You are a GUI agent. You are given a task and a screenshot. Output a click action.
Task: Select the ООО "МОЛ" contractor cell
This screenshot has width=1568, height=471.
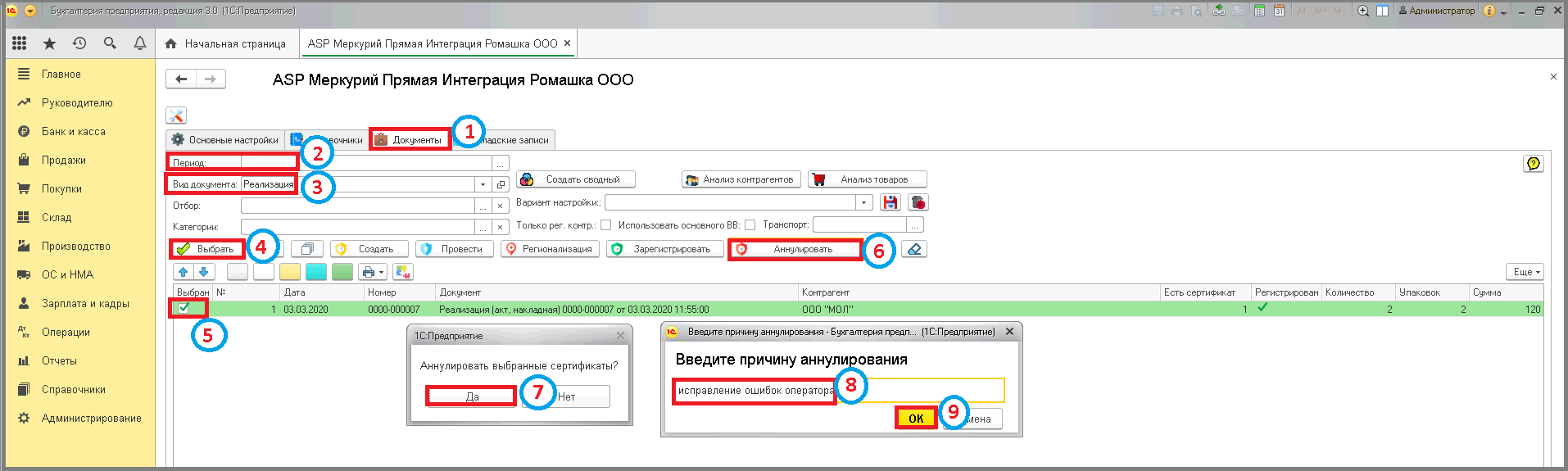pos(979,310)
